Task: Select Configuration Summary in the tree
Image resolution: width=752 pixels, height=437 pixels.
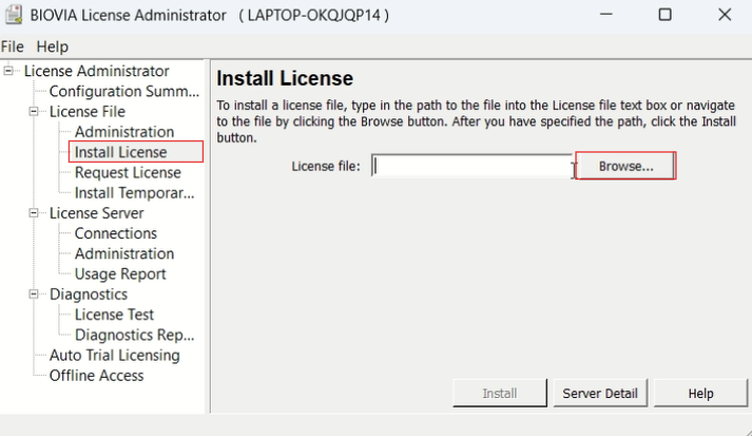Action: (x=124, y=91)
